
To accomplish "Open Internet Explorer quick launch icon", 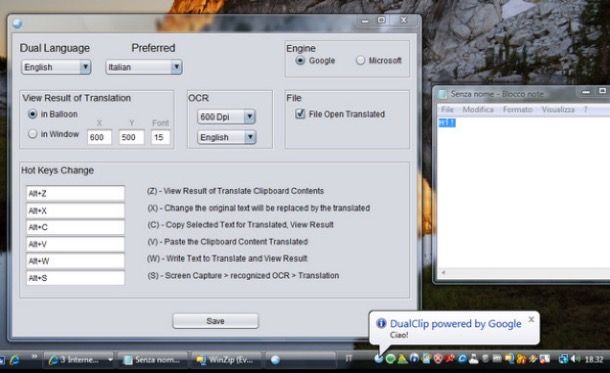I will point(14,360).
